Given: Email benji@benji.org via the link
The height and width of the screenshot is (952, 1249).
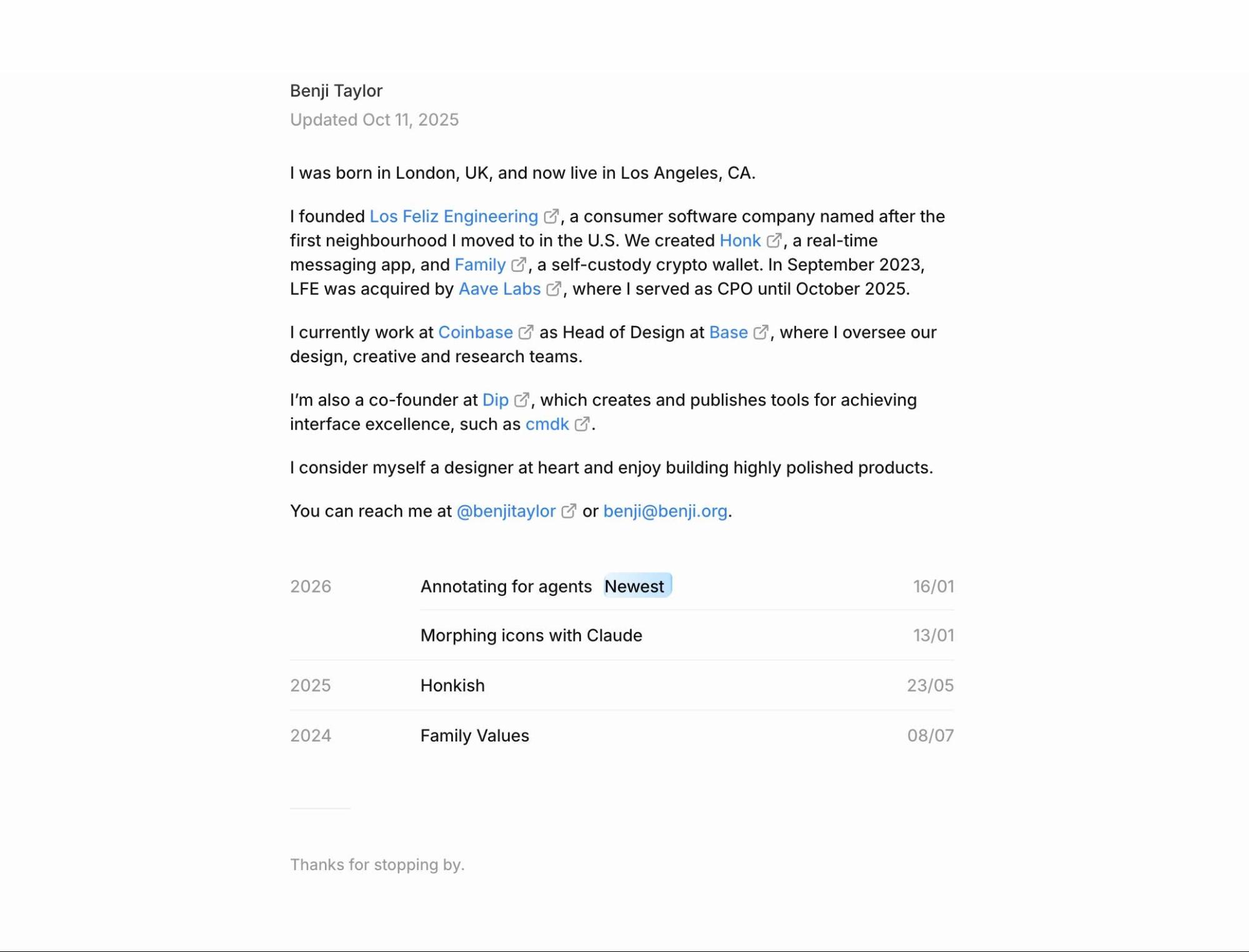Looking at the screenshot, I should [x=665, y=511].
